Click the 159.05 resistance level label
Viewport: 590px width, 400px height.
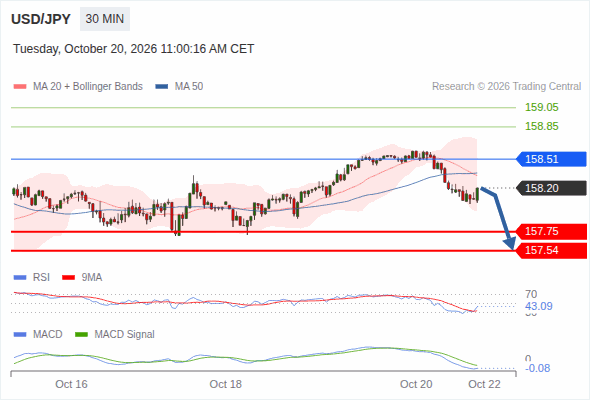(542, 107)
